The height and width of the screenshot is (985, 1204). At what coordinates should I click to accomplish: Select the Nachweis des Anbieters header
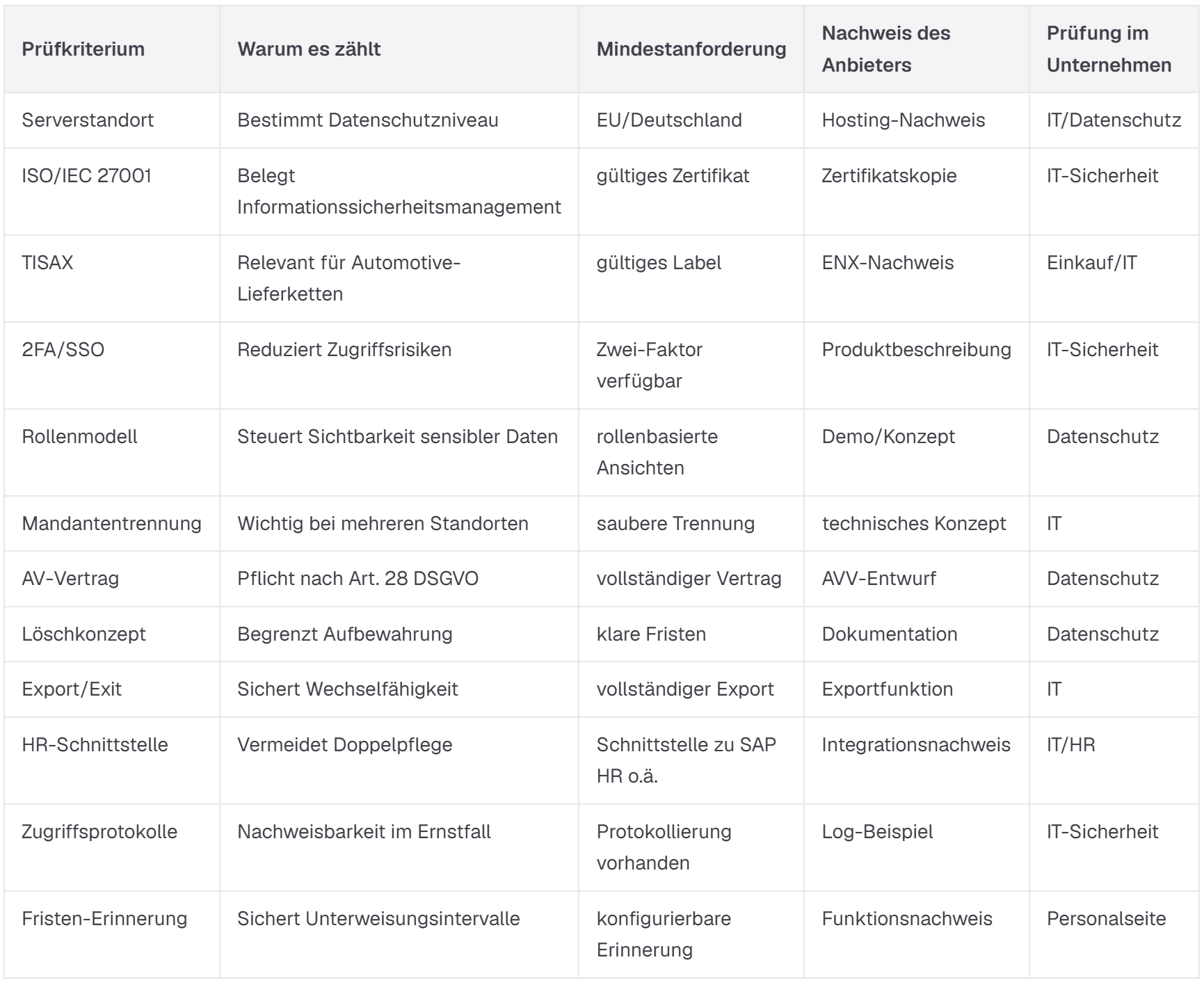(885, 49)
